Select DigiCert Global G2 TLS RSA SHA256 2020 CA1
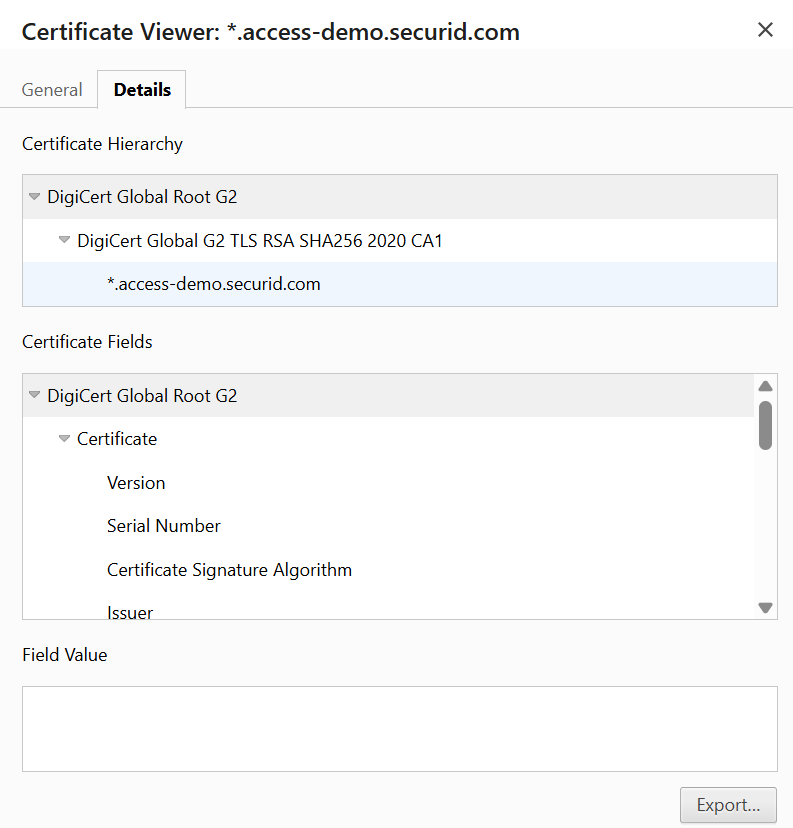The width and height of the screenshot is (793, 828). pos(400,241)
